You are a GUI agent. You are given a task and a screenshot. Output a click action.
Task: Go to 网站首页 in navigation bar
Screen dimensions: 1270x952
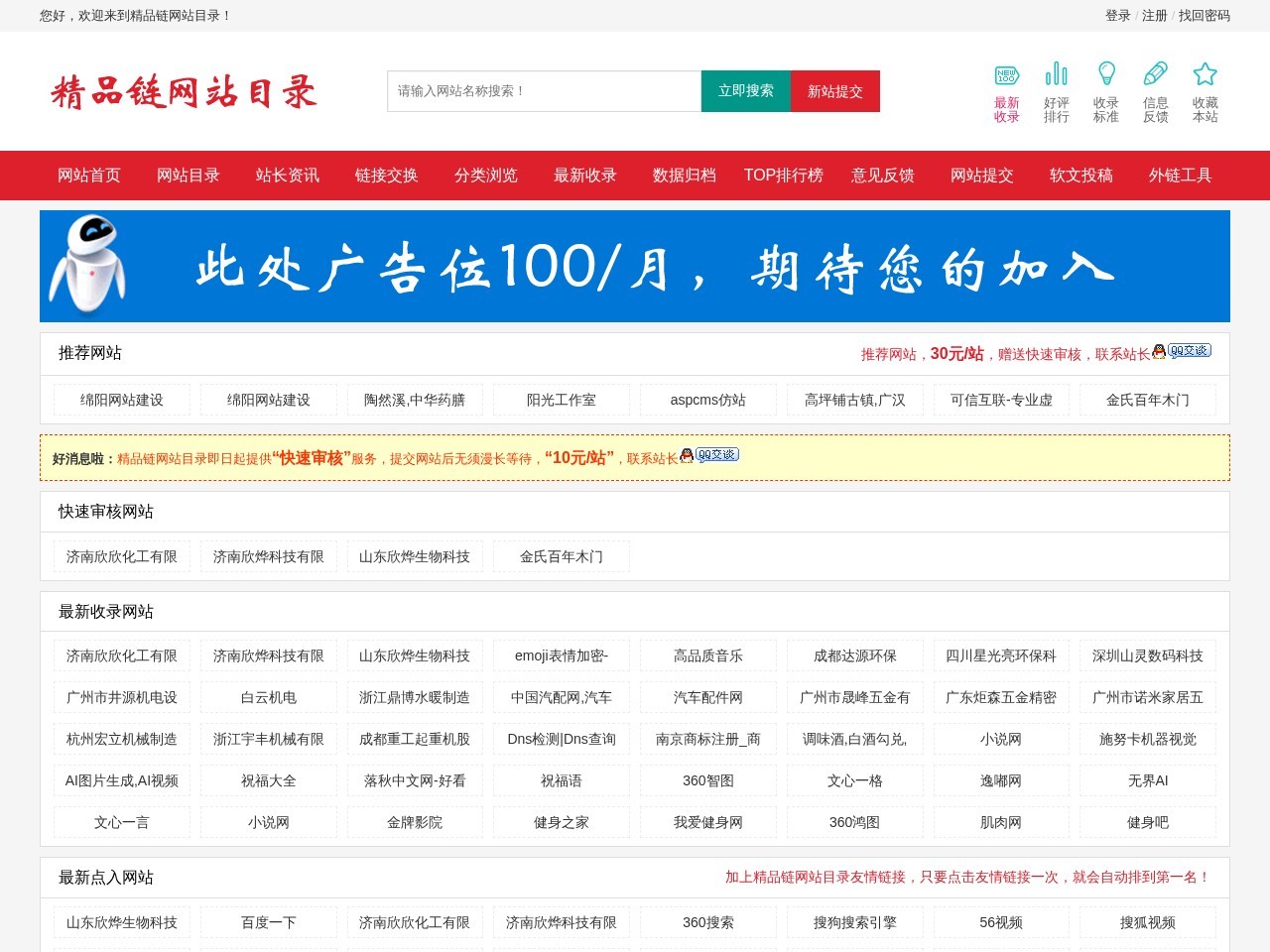pos(89,176)
